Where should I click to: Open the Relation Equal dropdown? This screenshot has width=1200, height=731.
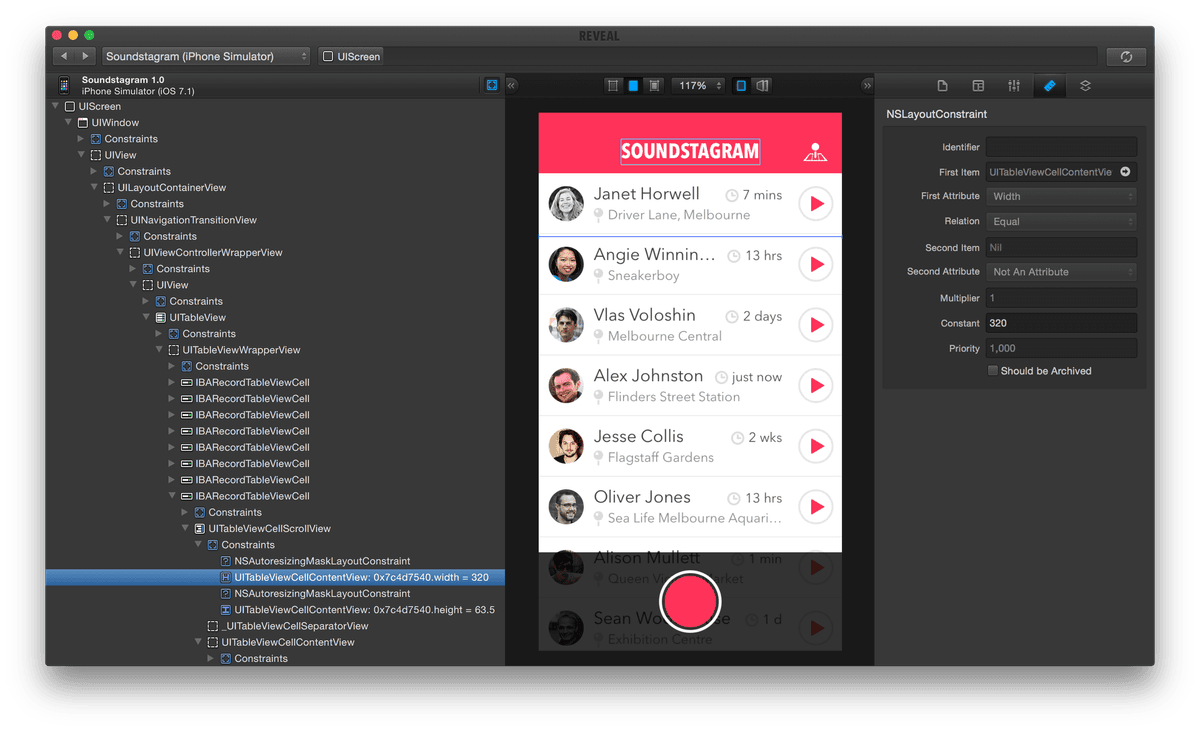click(x=1061, y=222)
